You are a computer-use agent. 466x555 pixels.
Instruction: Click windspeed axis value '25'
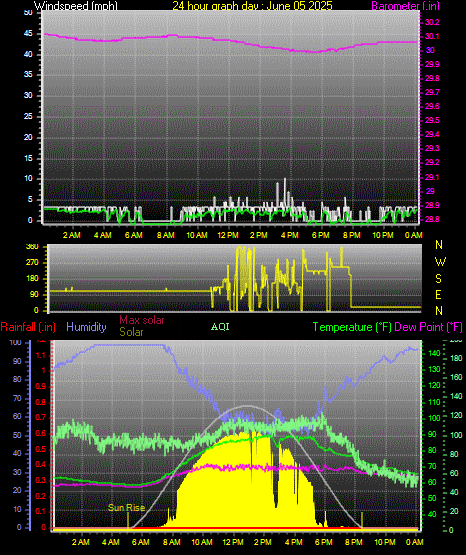click(x=28, y=116)
